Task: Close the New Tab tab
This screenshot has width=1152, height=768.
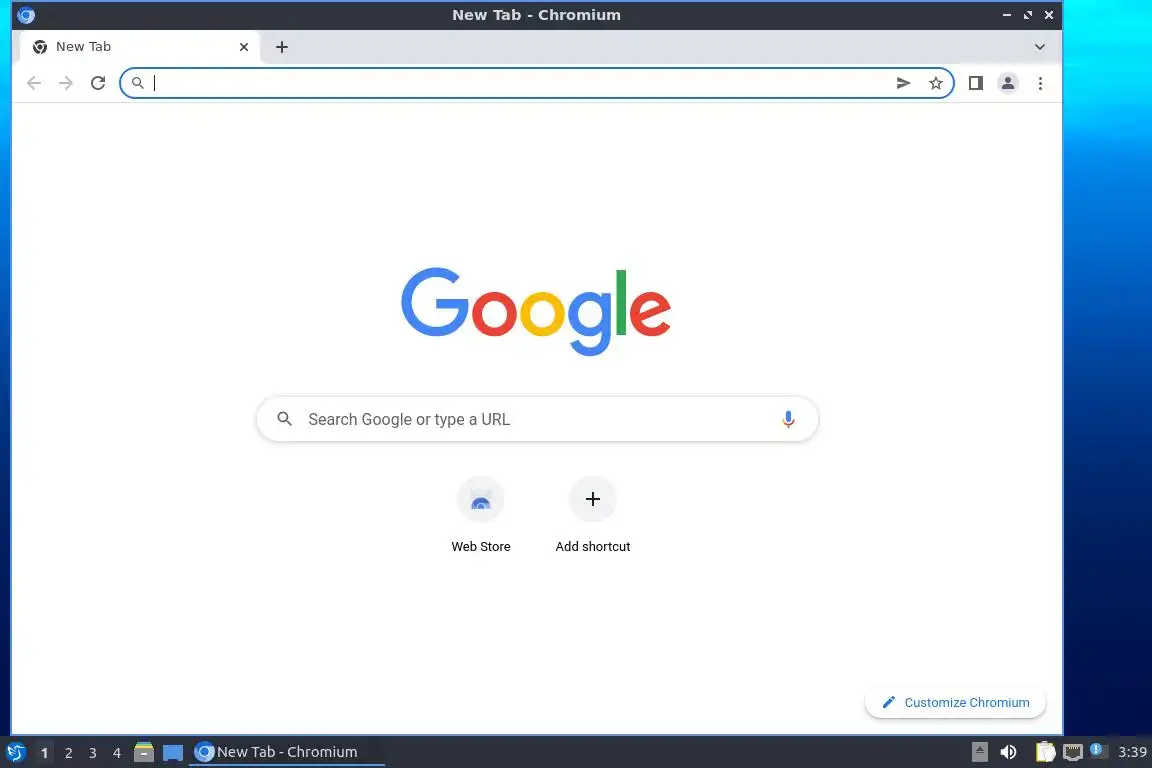Action: (x=244, y=47)
